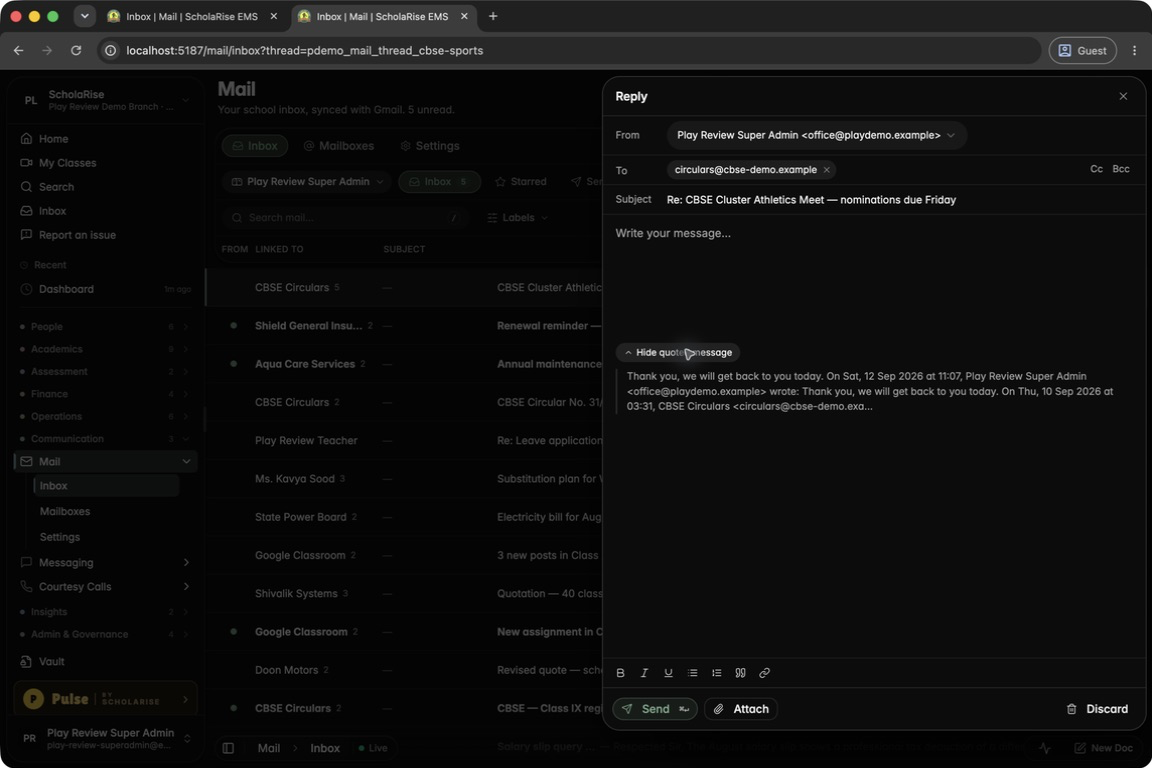Add Cc recipients

[x=1096, y=169]
